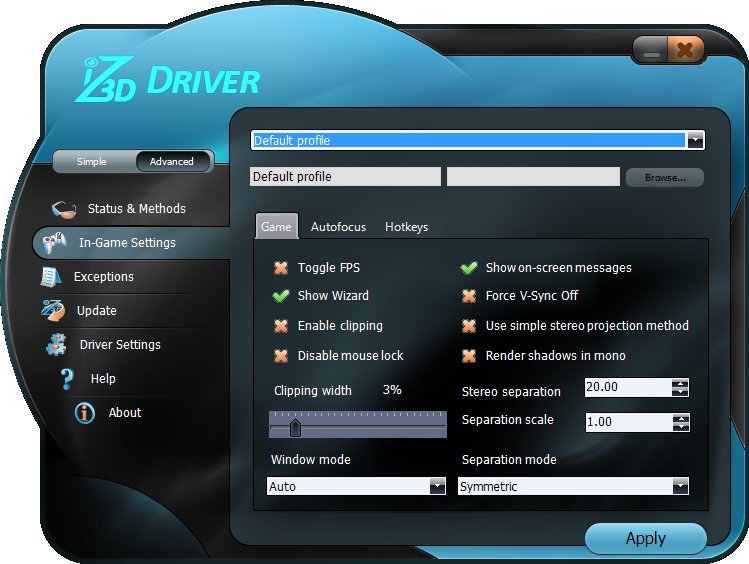Click the Apply button
Screen dimensions: 749x564
[x=645, y=538]
